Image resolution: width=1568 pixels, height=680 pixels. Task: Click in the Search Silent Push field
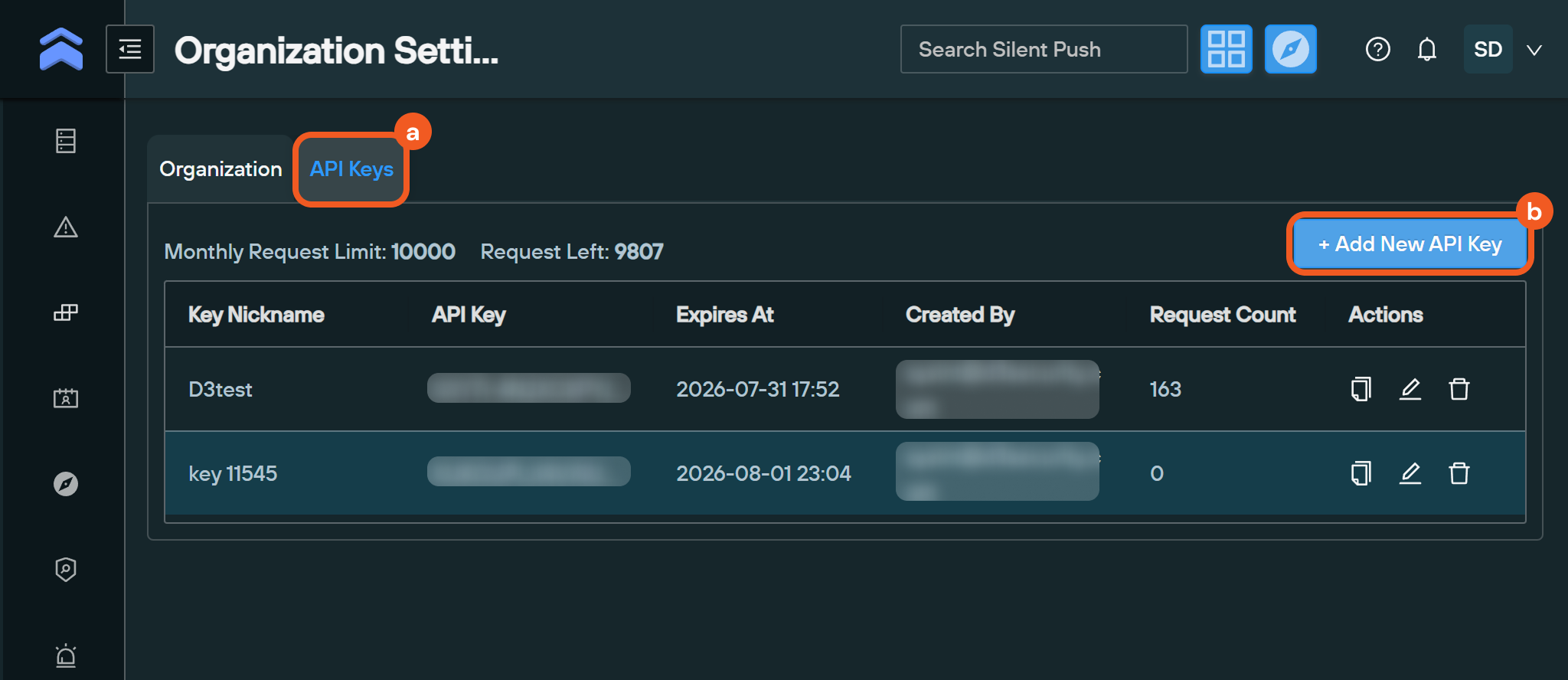pyautogui.click(x=1043, y=49)
